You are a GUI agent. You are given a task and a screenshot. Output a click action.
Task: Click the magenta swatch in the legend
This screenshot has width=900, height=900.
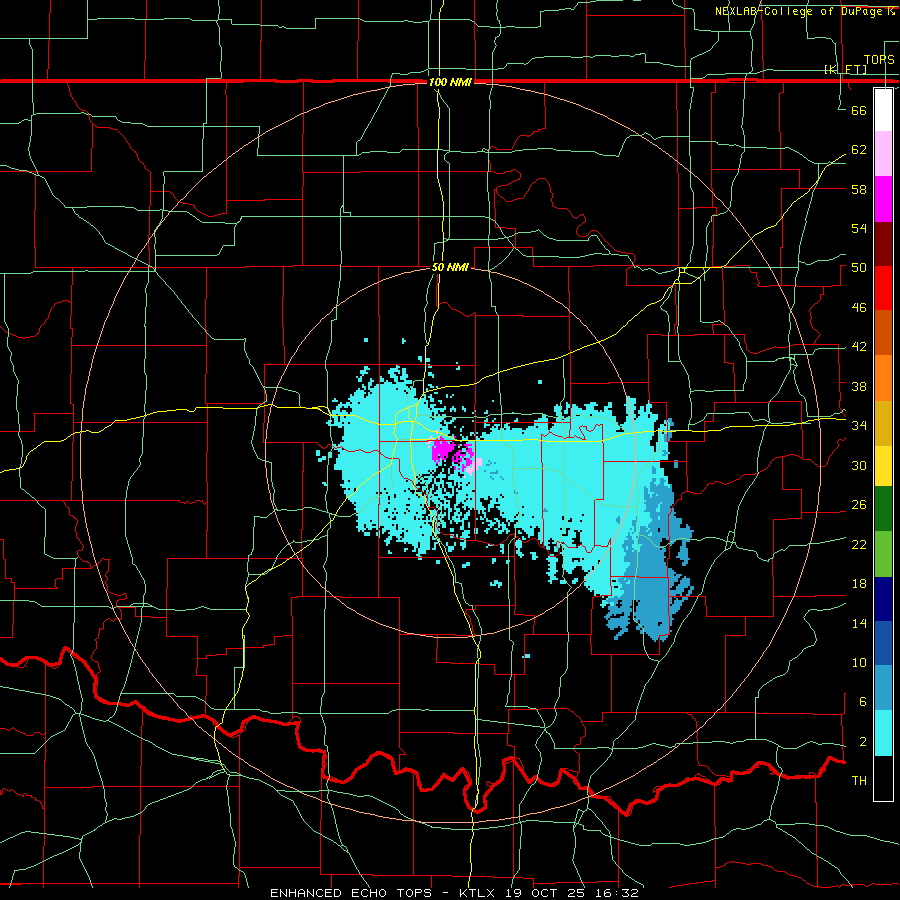click(x=883, y=199)
